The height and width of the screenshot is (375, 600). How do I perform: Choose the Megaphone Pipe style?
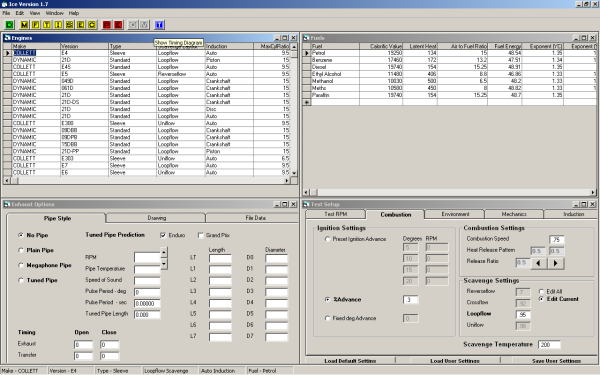[x=21, y=265]
